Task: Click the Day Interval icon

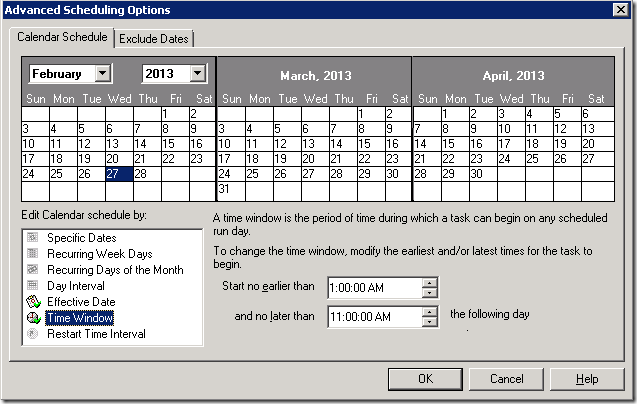Action: (x=33, y=286)
